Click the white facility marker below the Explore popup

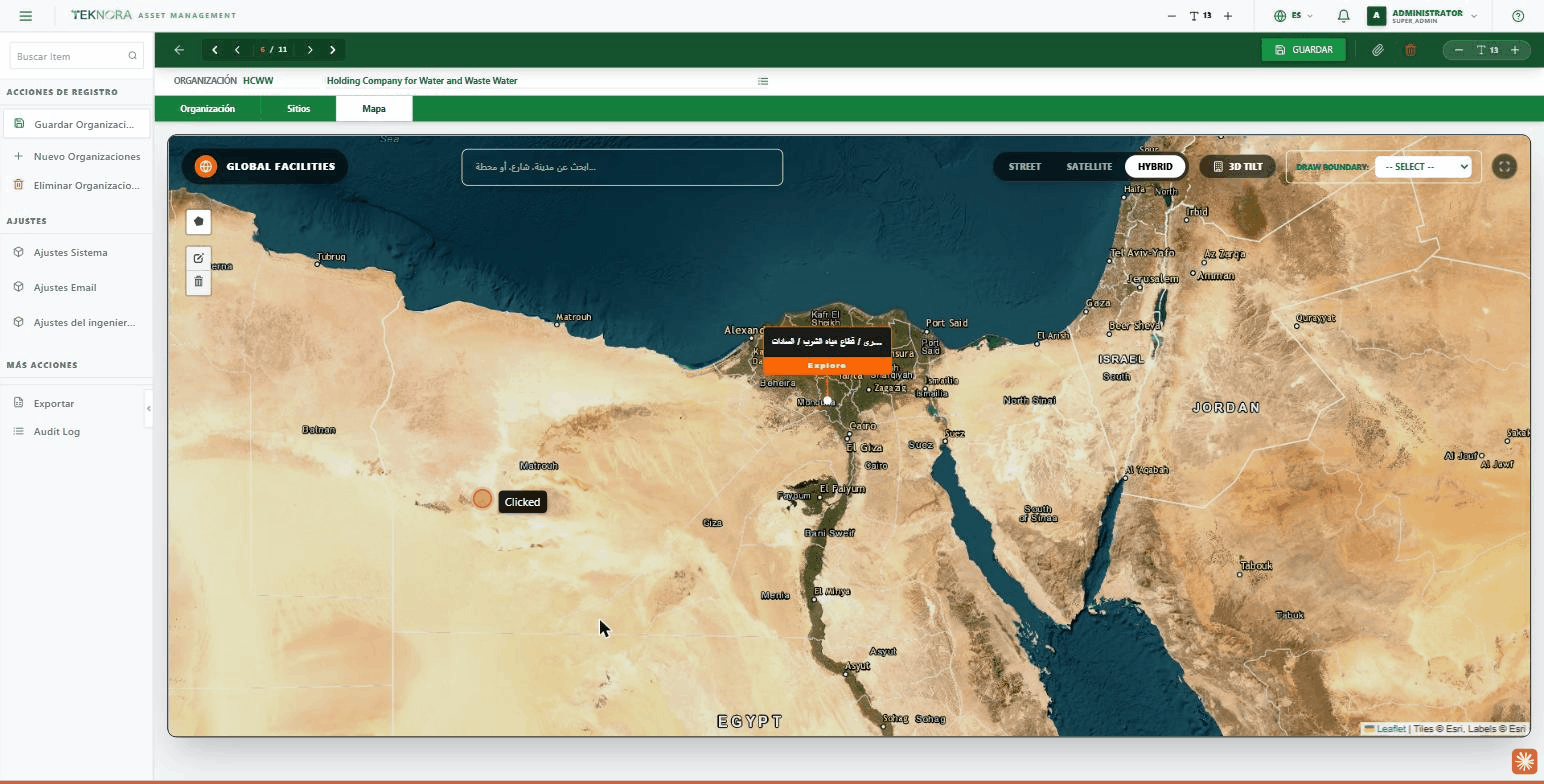coord(827,401)
